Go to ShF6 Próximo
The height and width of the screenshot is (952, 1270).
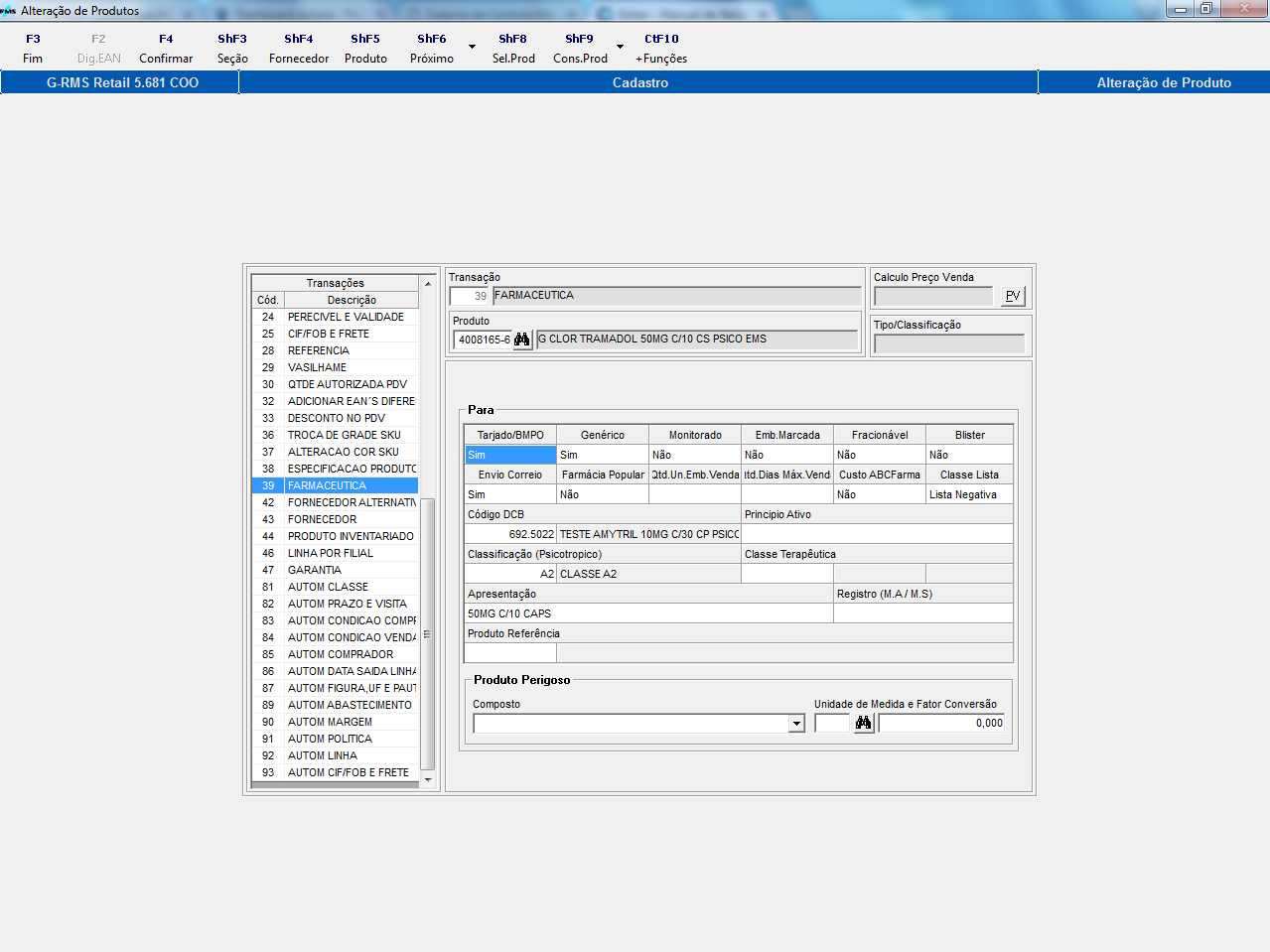click(432, 49)
